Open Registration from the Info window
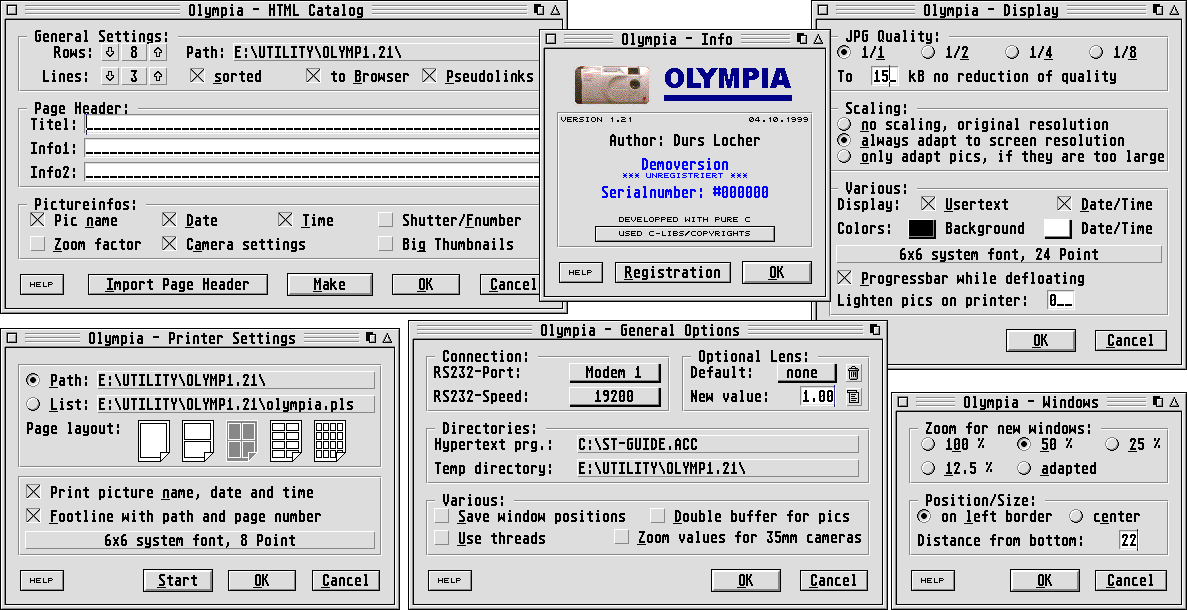The width and height of the screenshot is (1187, 610). pos(672,272)
